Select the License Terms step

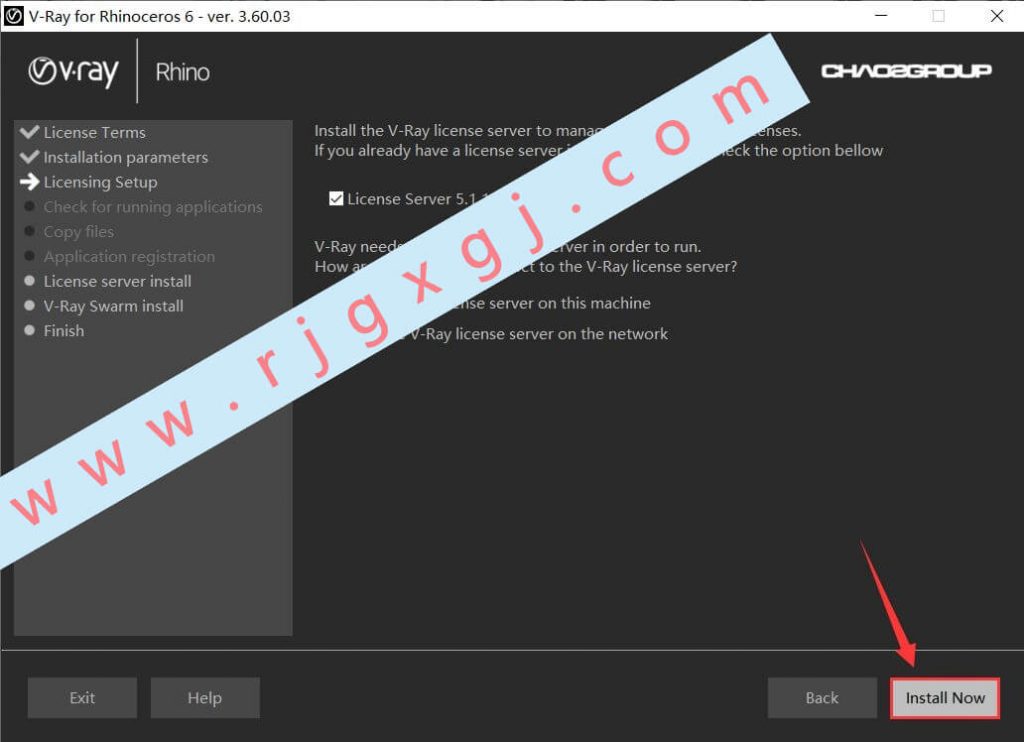coord(95,133)
